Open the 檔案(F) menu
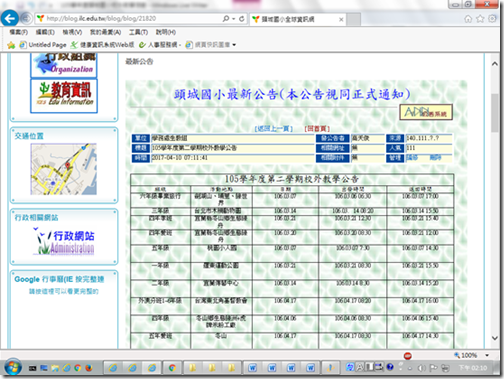Viewport: 504px width, 379px height. pos(19,32)
